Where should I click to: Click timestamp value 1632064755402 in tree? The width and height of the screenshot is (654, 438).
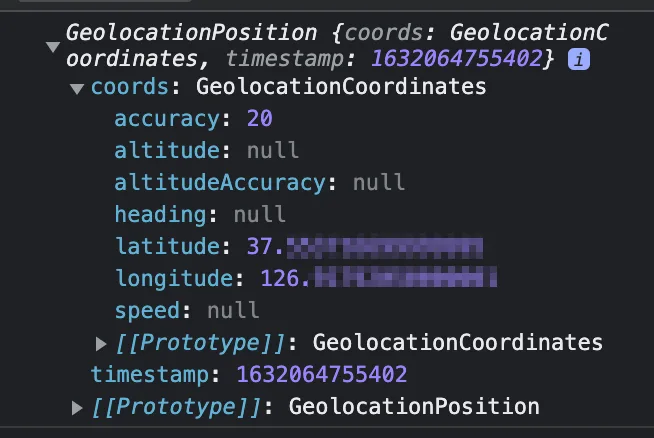(322, 374)
